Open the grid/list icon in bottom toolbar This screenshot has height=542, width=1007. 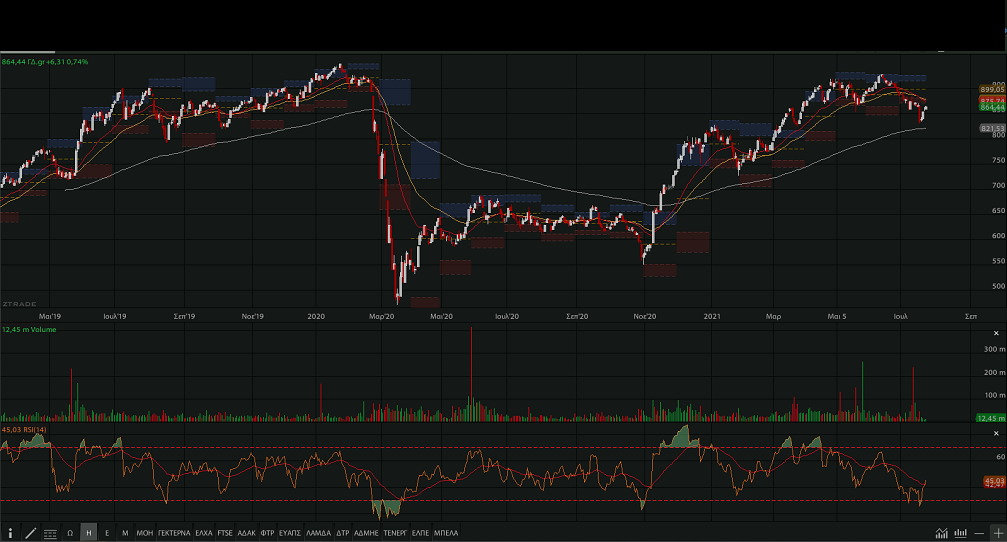coord(50,533)
